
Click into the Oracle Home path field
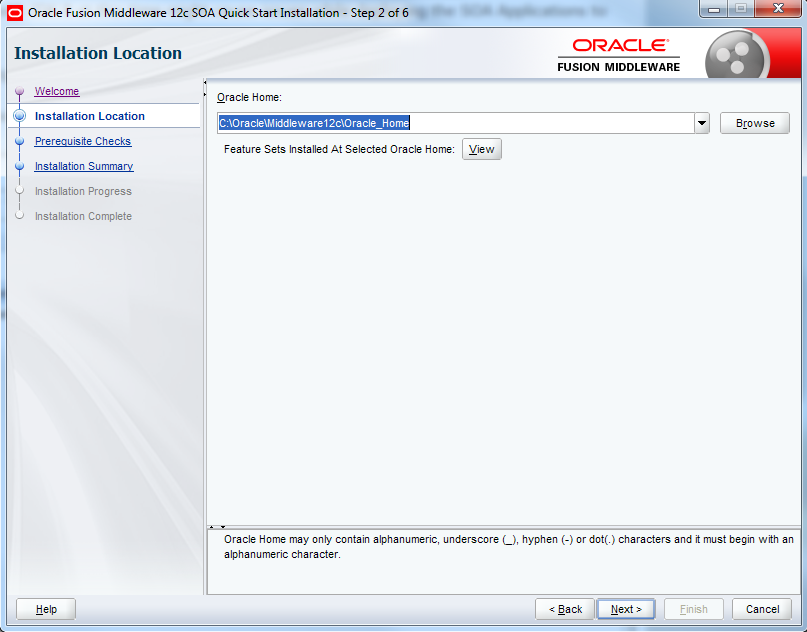click(455, 123)
